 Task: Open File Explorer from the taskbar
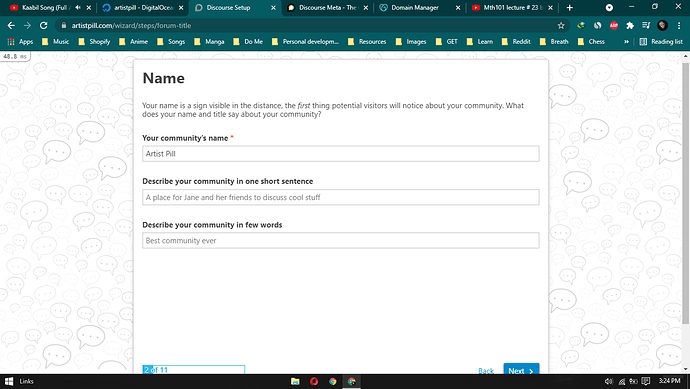[295, 382]
